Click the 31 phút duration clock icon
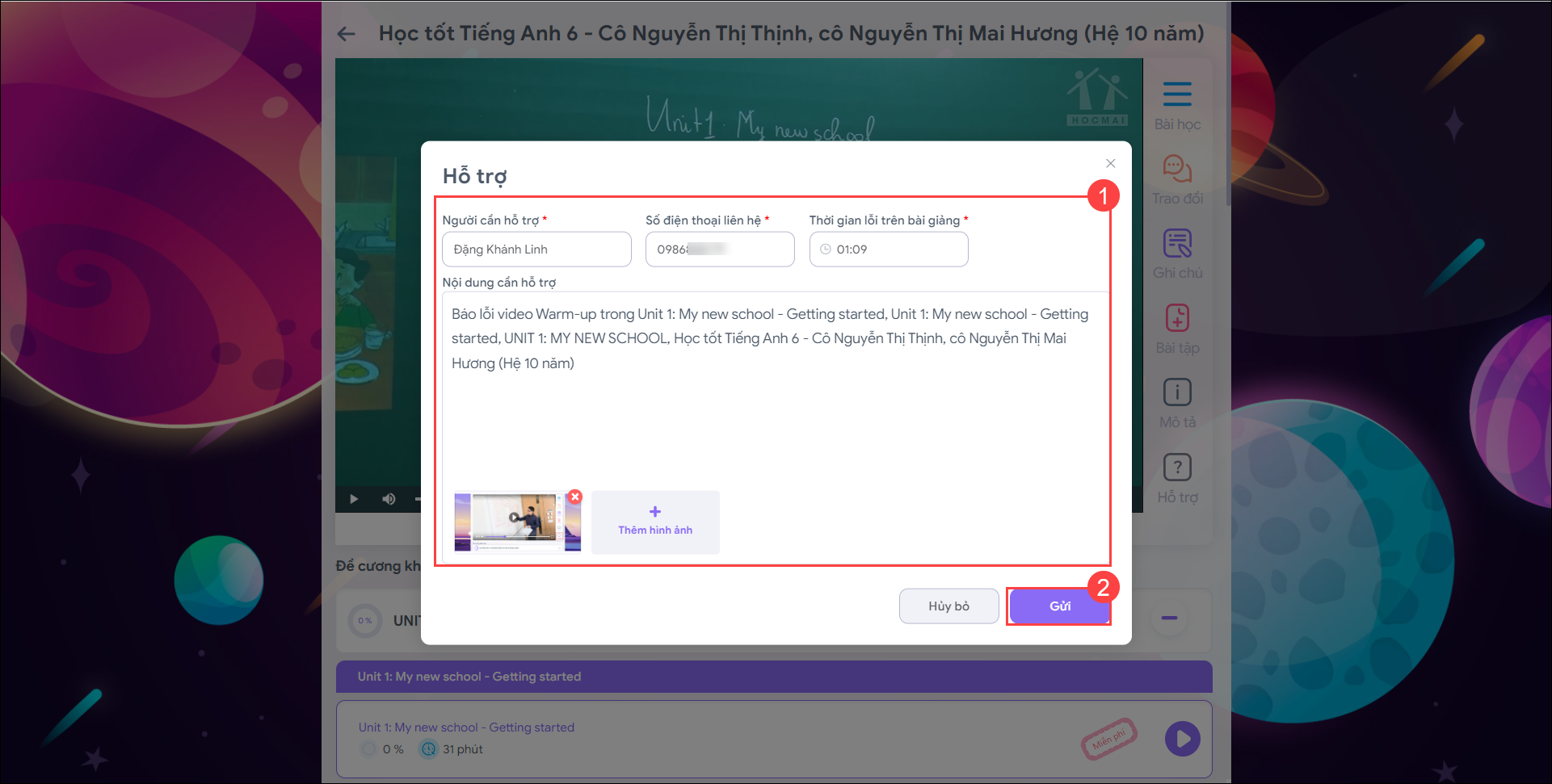 [428, 749]
